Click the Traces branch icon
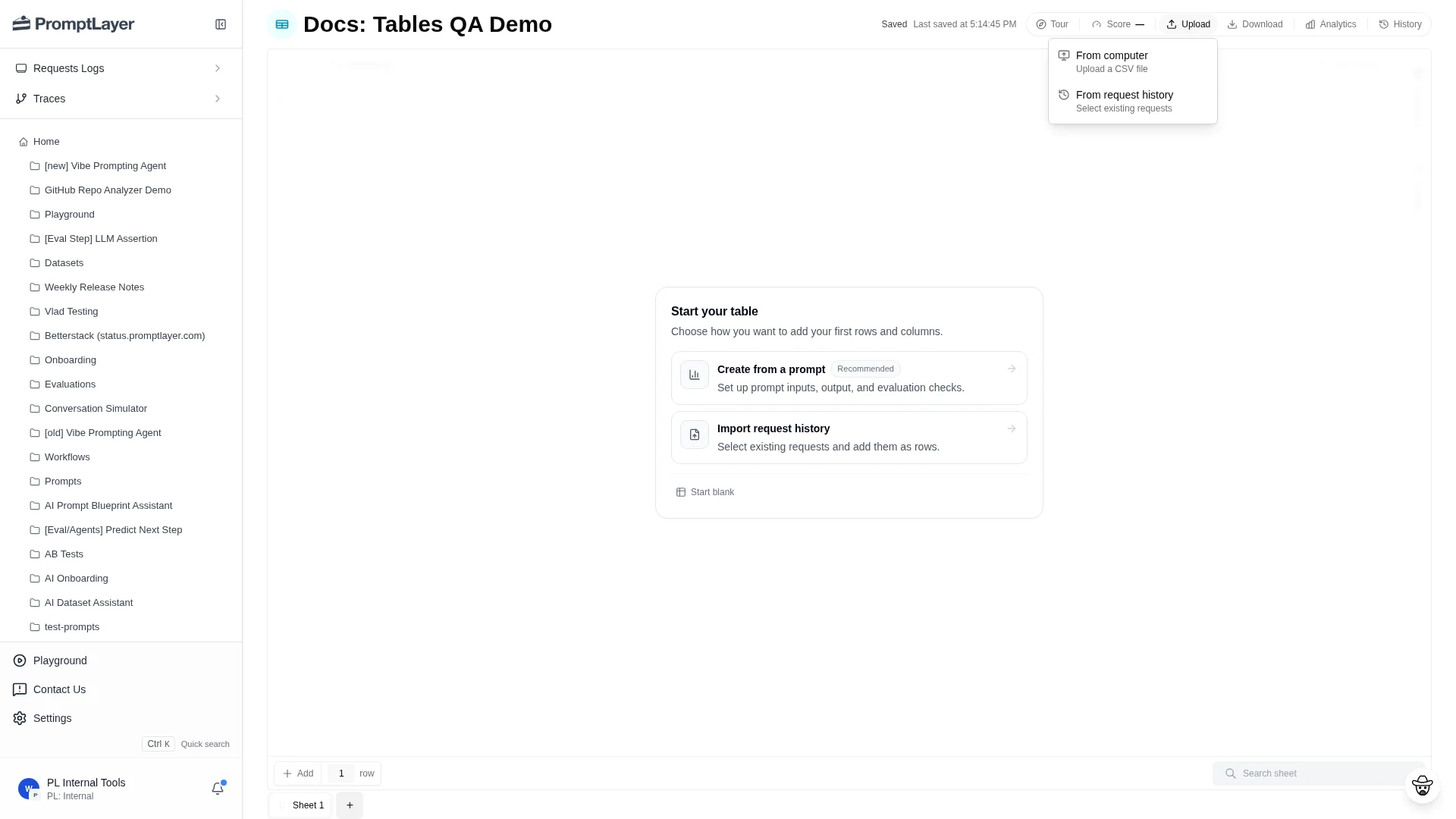Image resolution: width=1456 pixels, height=819 pixels. tap(21, 99)
